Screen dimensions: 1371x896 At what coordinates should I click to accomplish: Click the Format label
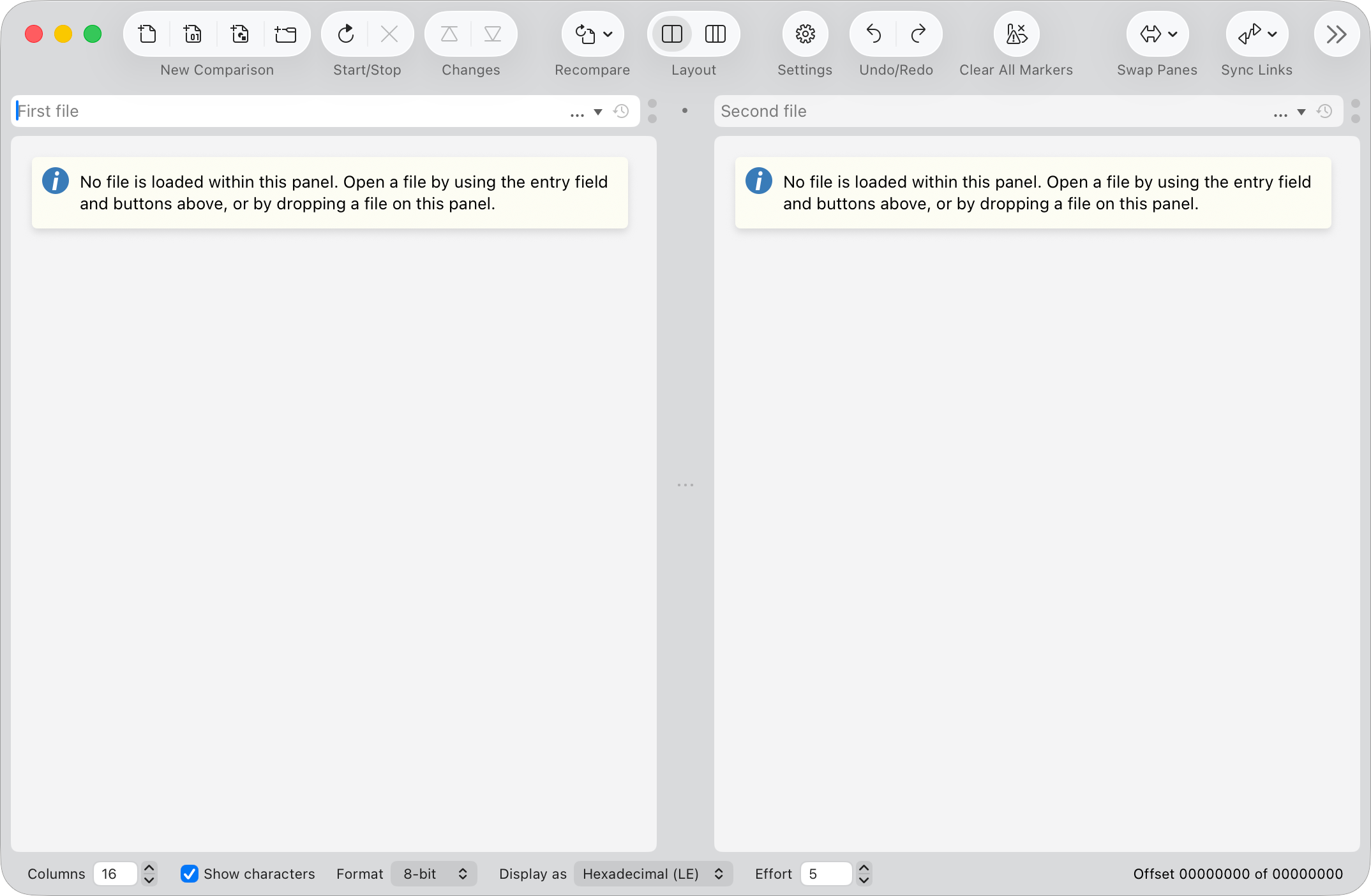tap(360, 874)
